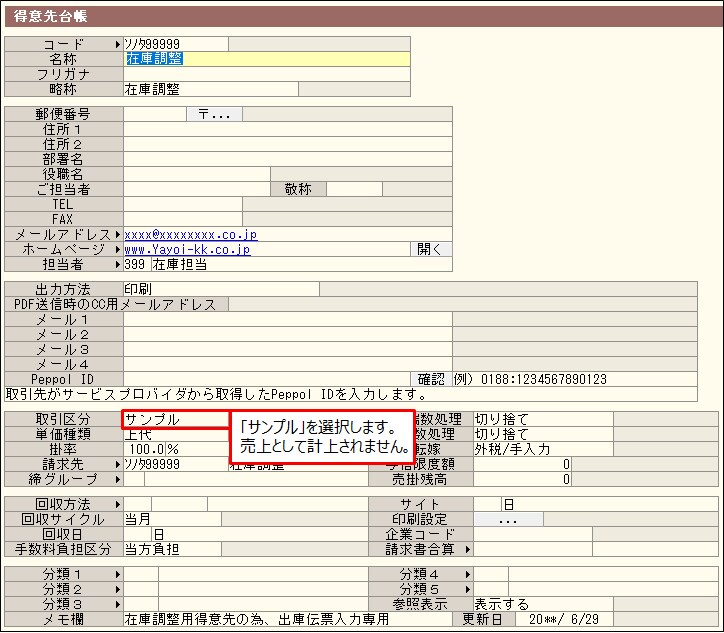
Task: Click the メモ欄 memo text field
Action: coord(287,620)
